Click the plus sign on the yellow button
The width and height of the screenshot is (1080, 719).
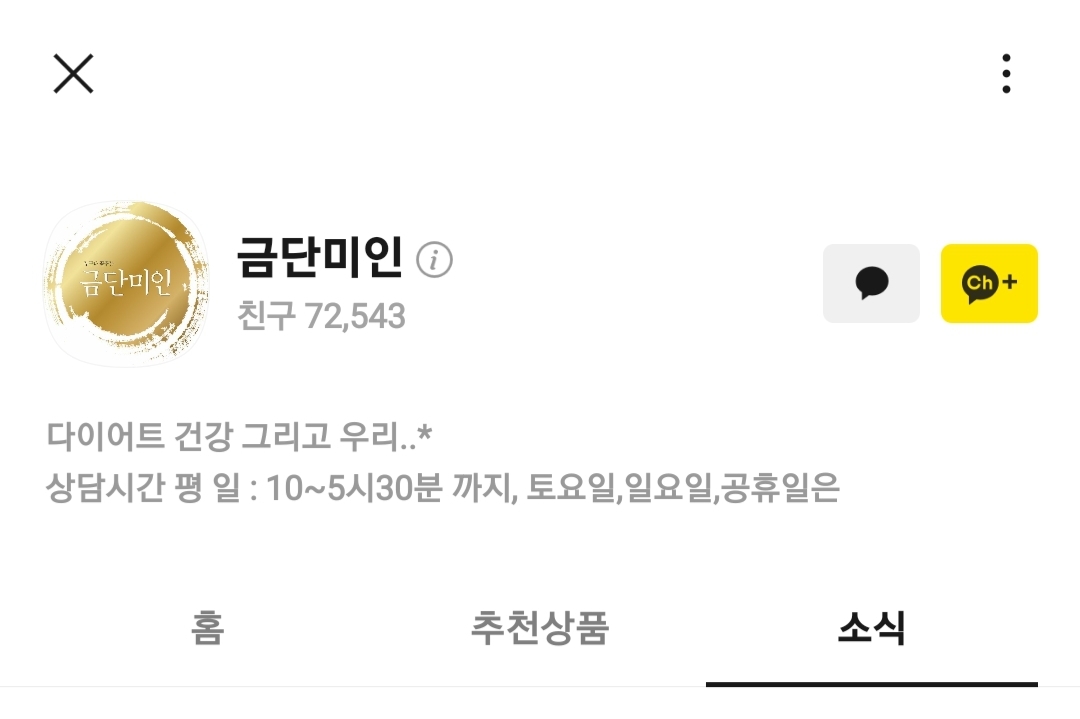pyautogui.click(x=1010, y=282)
